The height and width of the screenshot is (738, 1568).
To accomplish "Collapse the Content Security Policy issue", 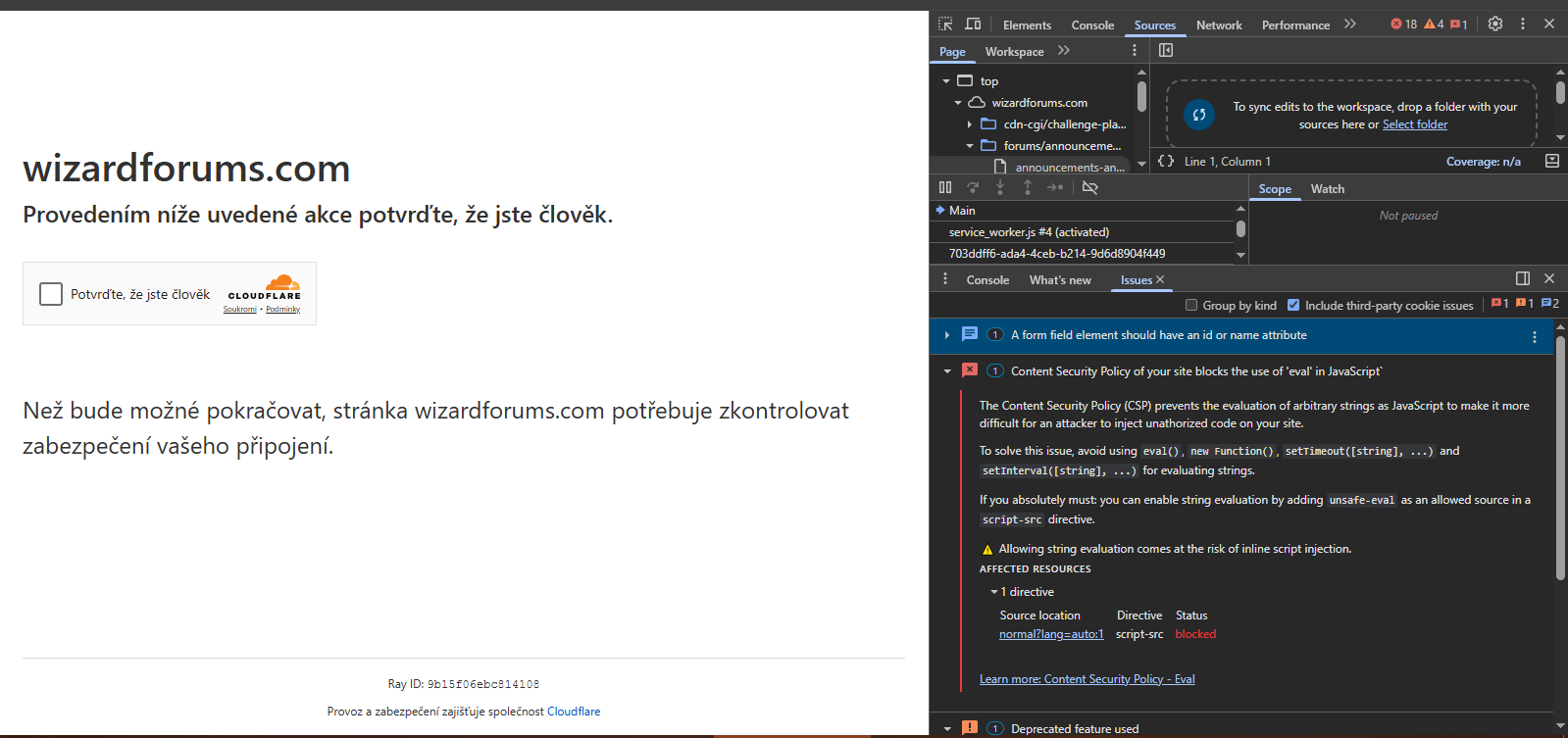I will 947,371.
